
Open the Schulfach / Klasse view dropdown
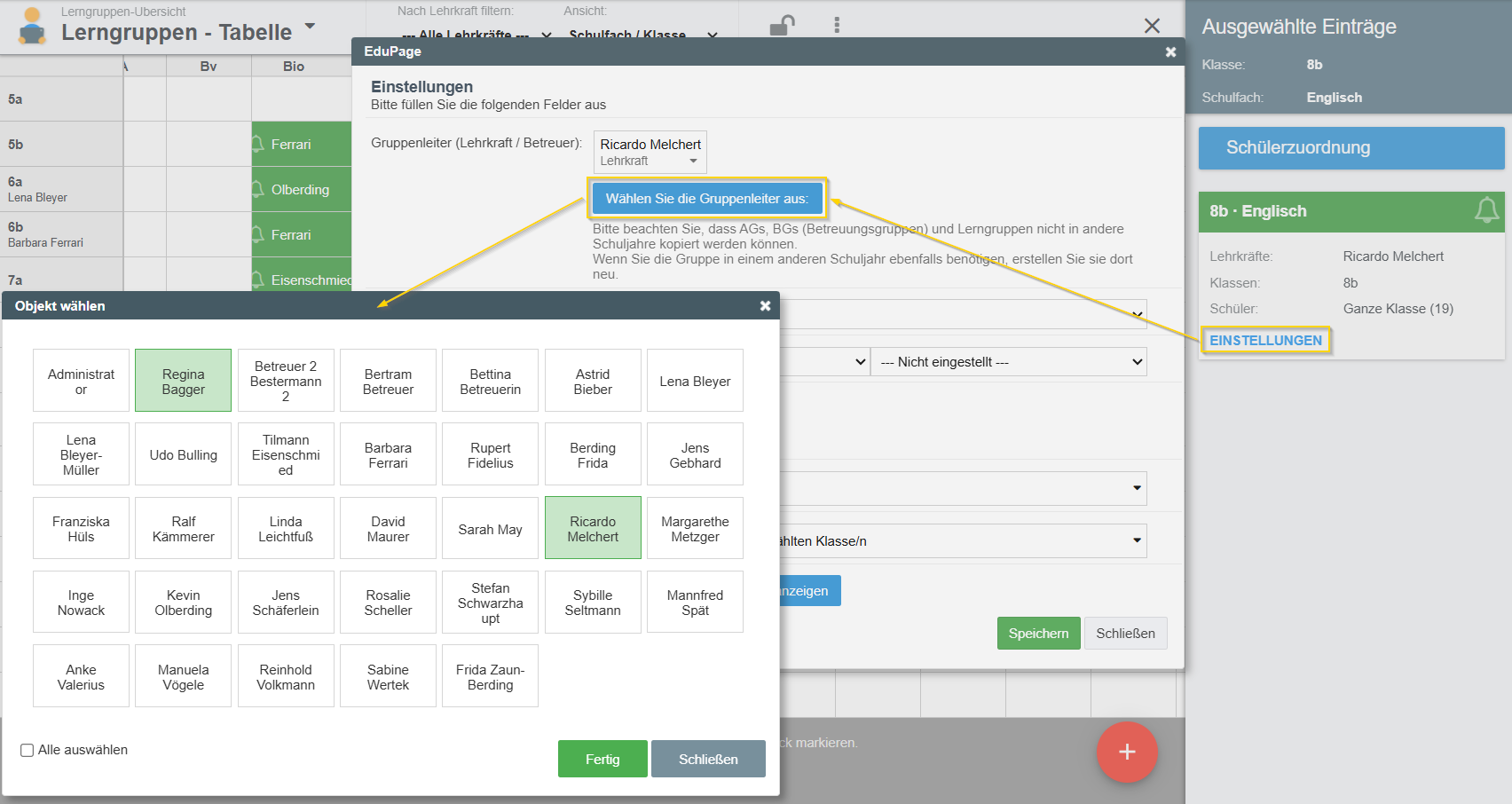[x=642, y=35]
